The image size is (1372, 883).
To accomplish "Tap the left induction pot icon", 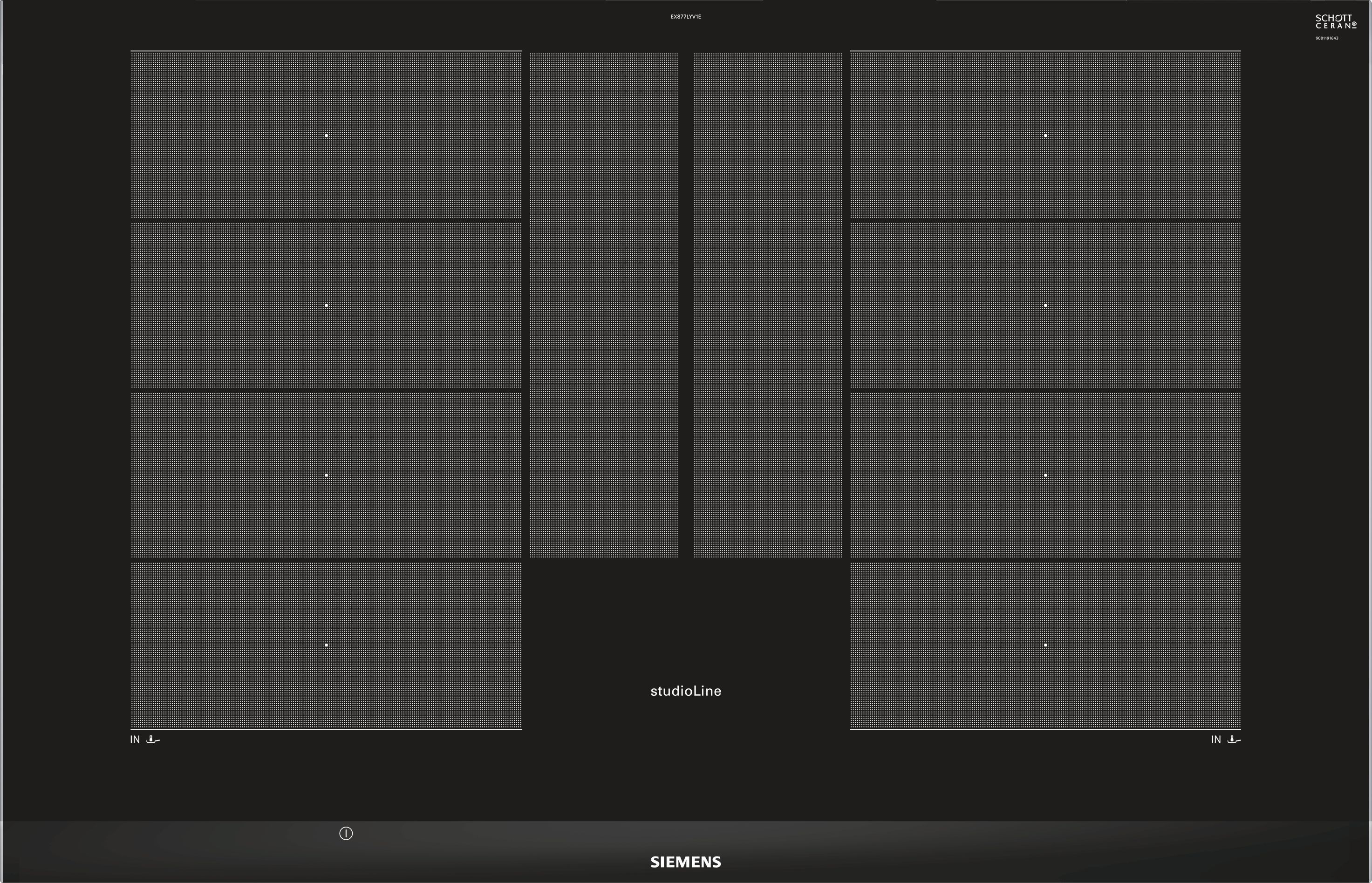I will 152,740.
